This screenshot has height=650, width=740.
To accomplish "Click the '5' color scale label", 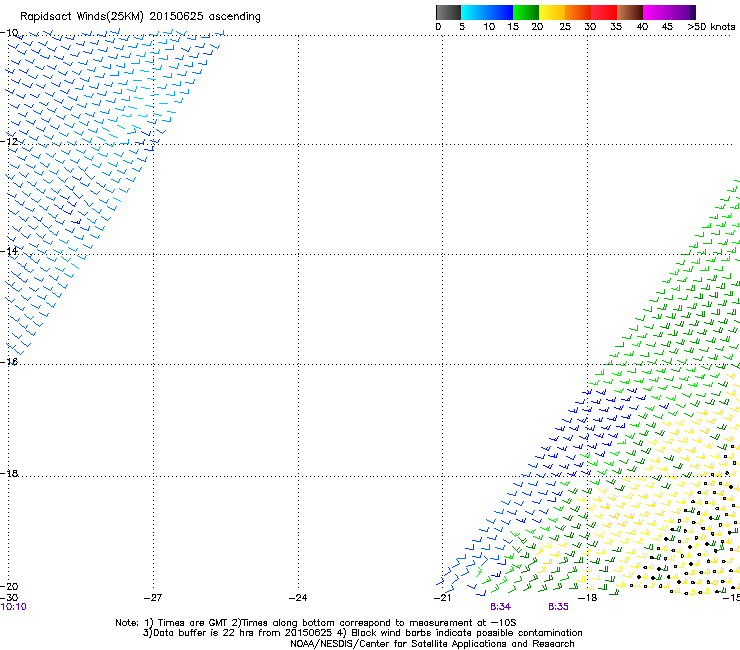I will tap(462, 27).
